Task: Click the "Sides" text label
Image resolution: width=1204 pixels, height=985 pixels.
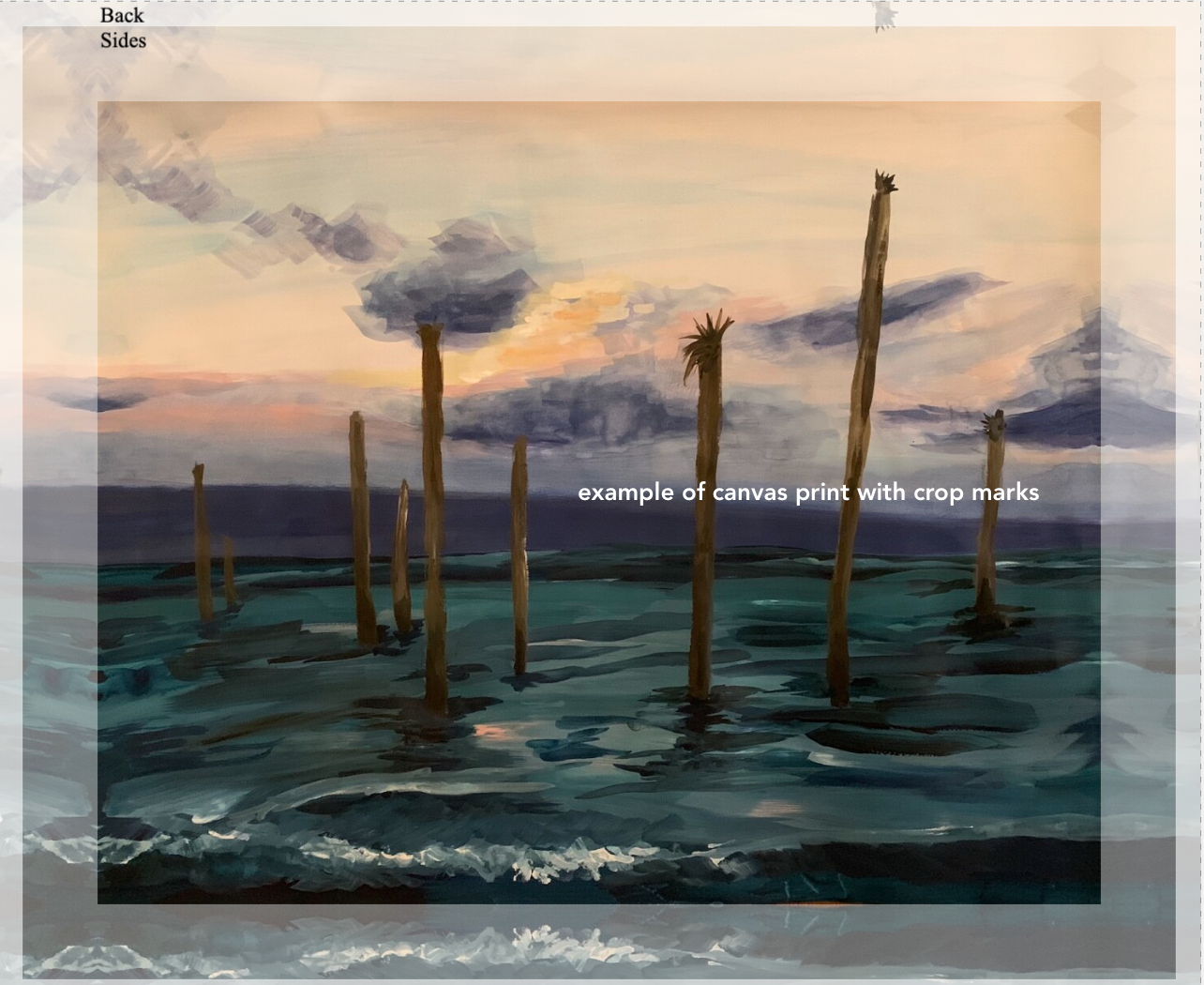Action: 123,40
